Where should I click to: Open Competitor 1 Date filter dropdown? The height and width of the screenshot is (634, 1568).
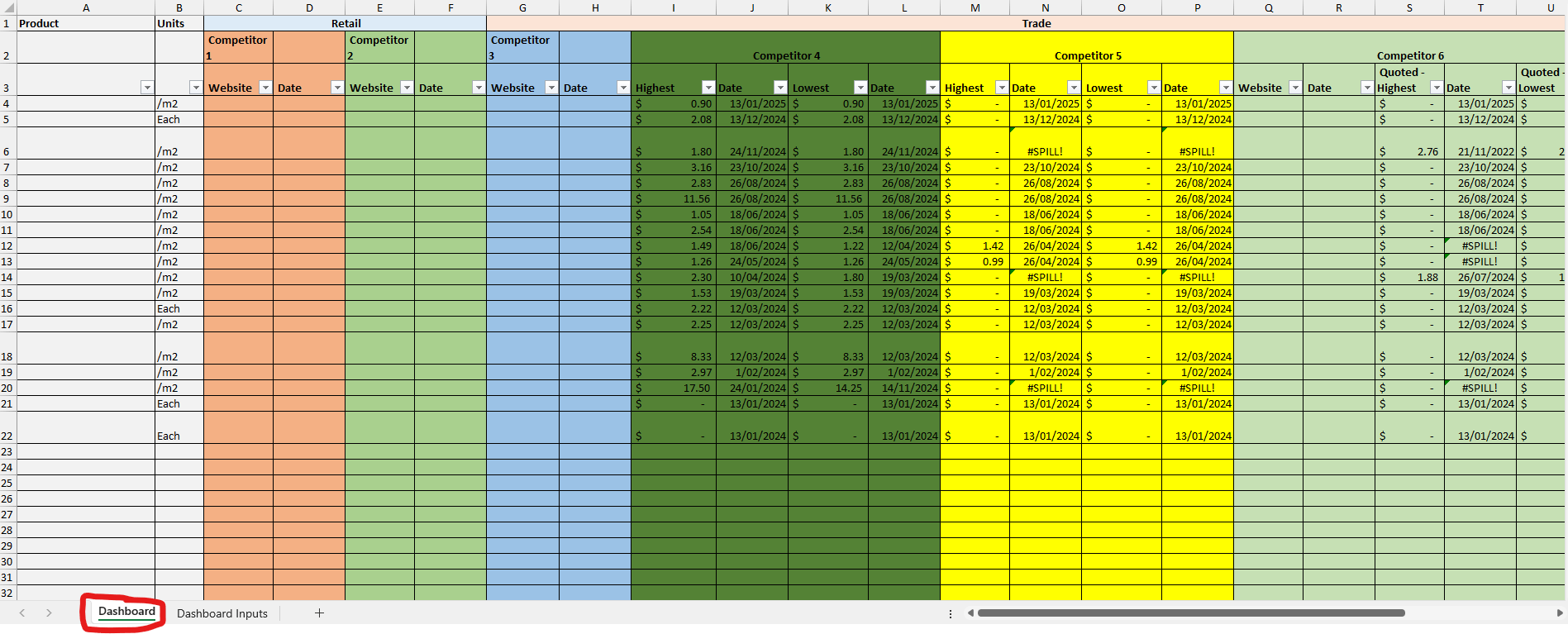(336, 88)
